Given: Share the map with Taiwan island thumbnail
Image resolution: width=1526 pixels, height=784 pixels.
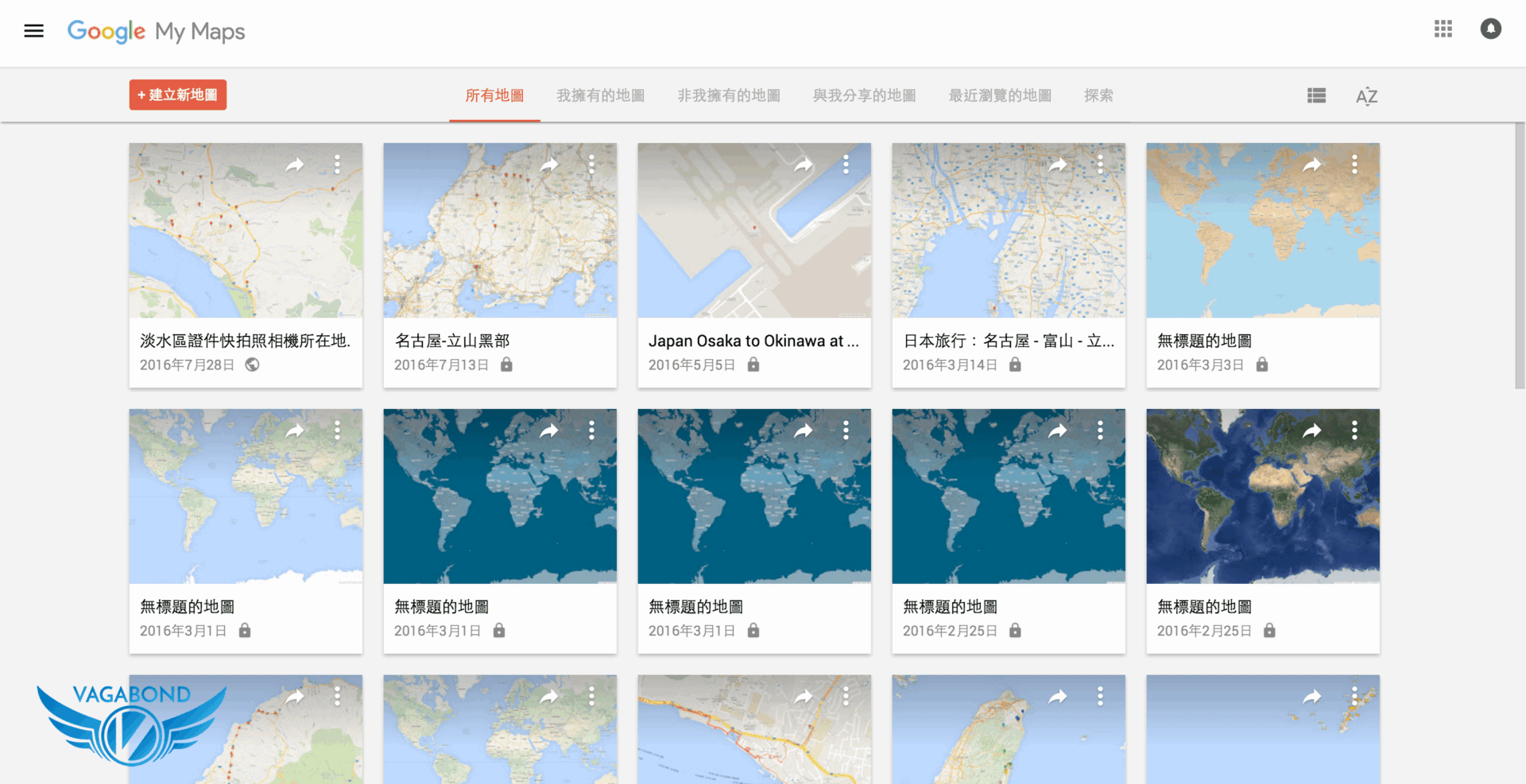Looking at the screenshot, I should pos(1058,697).
